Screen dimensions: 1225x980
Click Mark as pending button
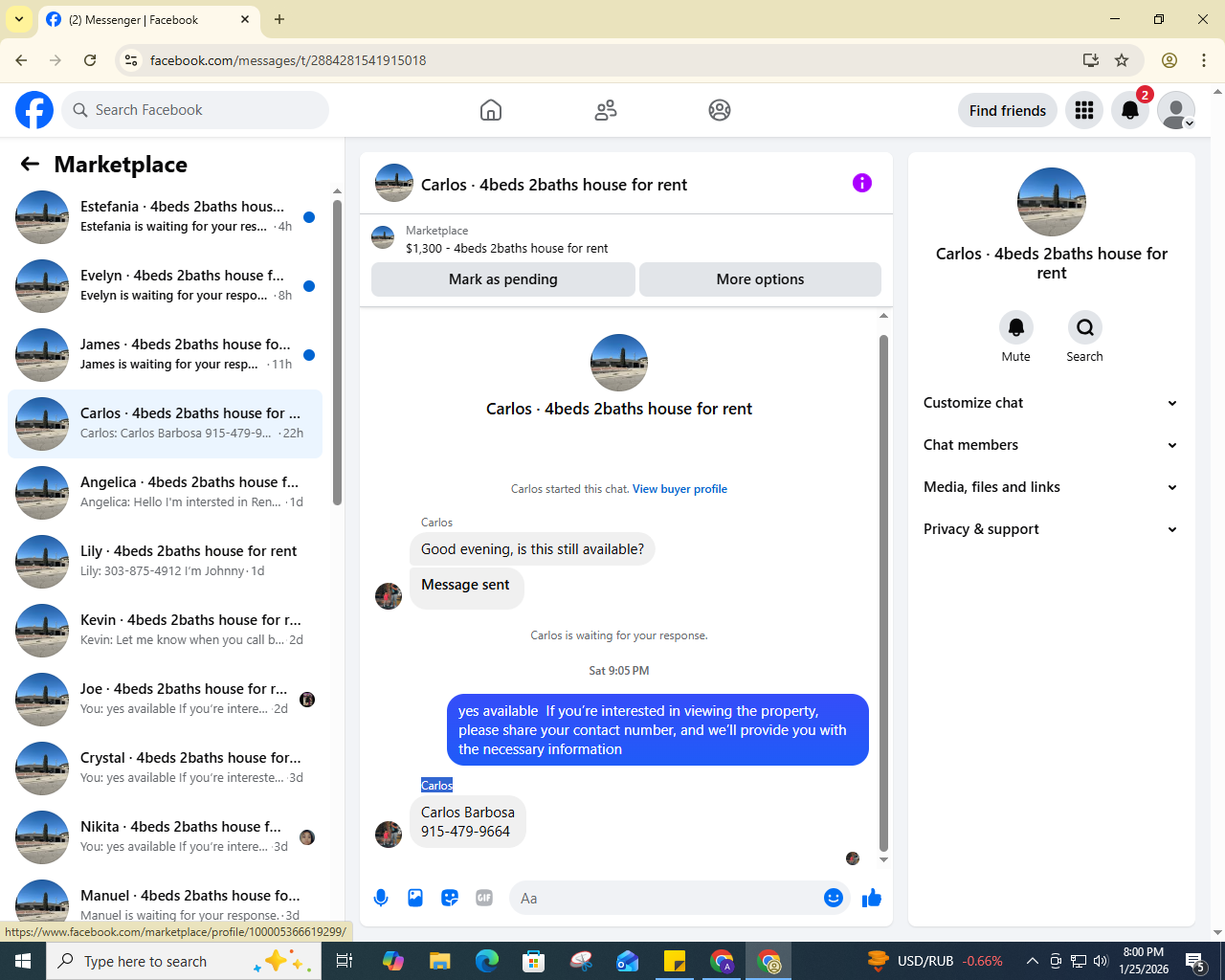point(503,279)
